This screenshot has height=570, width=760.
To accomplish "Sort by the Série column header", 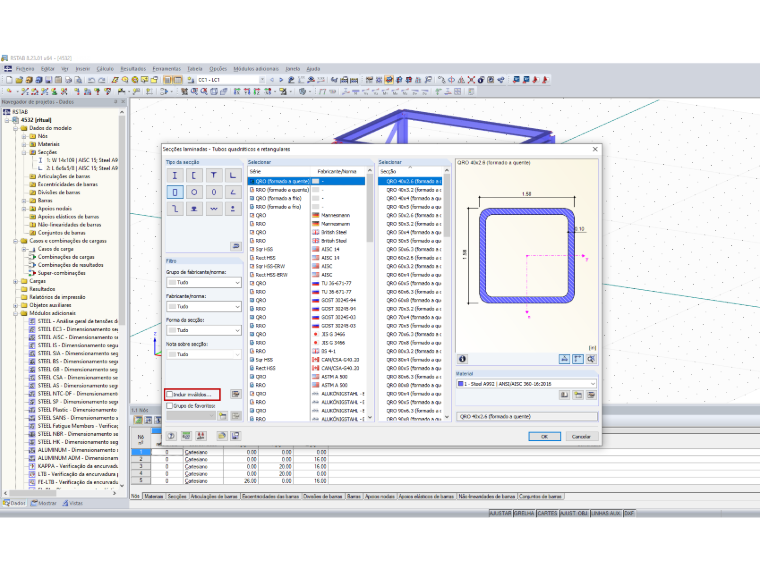I will coord(281,172).
